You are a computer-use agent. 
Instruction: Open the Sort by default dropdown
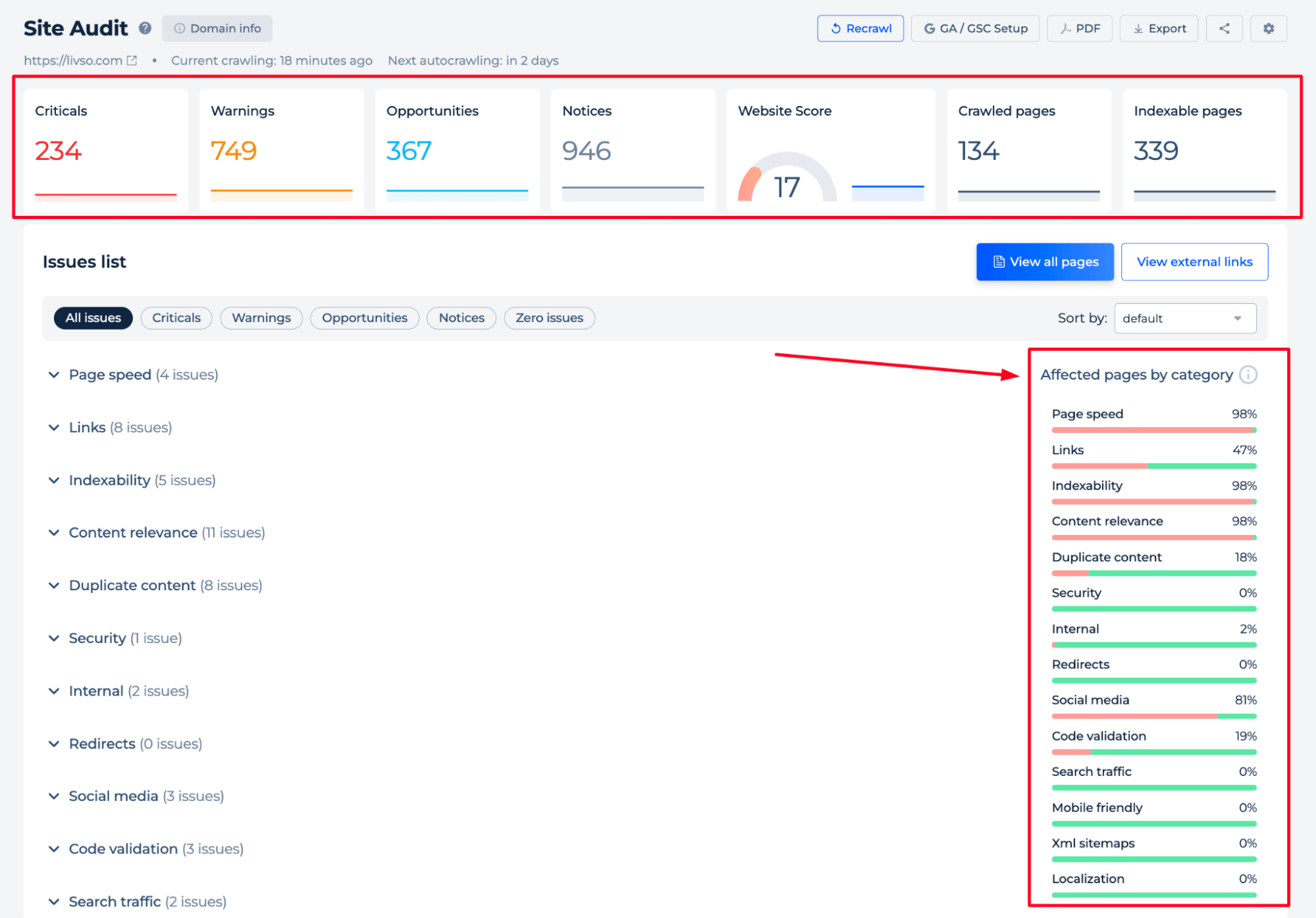1185,319
